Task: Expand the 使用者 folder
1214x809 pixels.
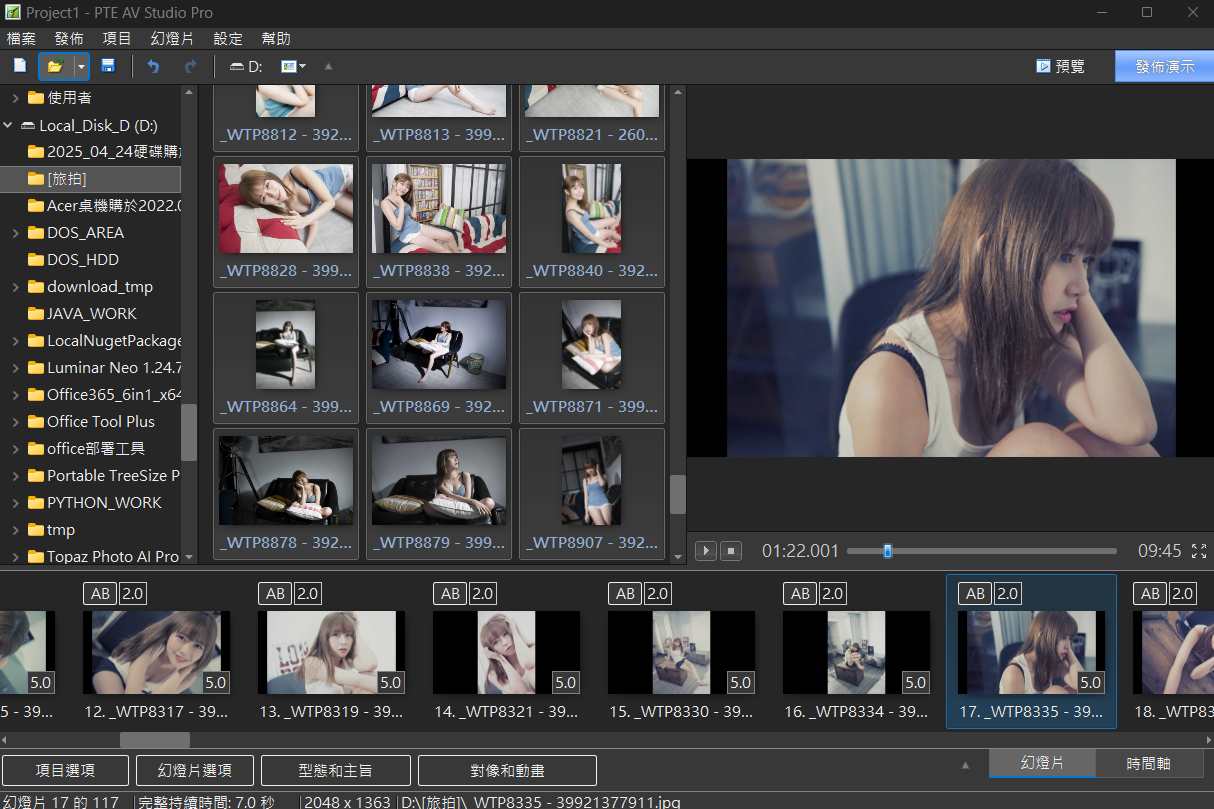Action: 15,97
